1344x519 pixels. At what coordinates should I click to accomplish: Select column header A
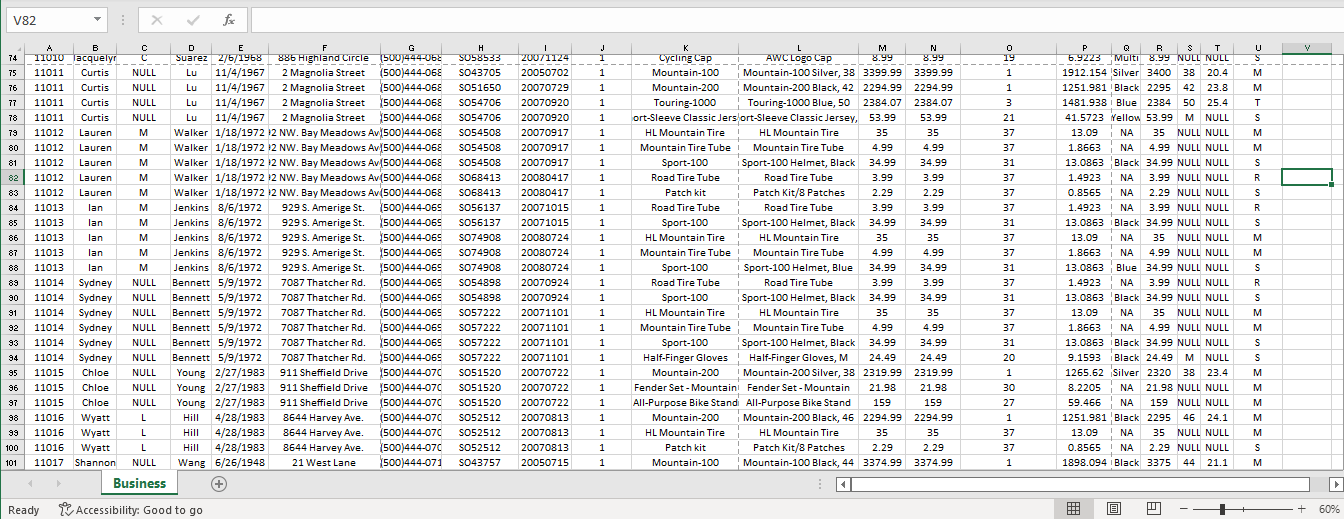coord(49,48)
